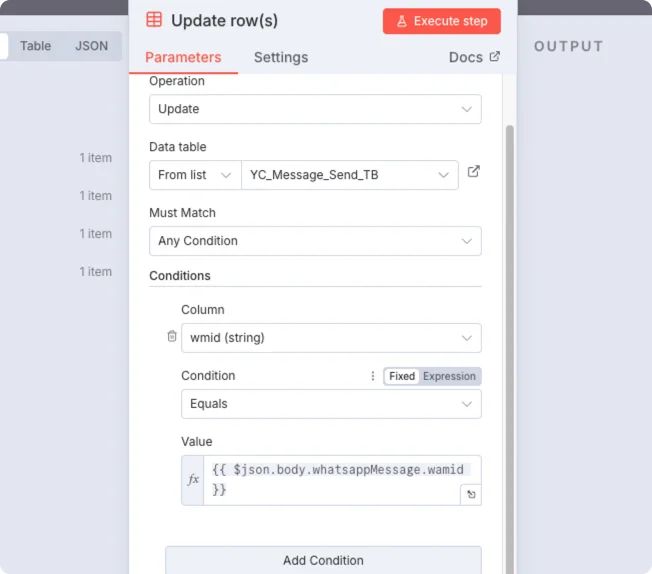Open the Condition options three-dot menu
Image resolution: width=652 pixels, height=574 pixels.
pyautogui.click(x=373, y=376)
